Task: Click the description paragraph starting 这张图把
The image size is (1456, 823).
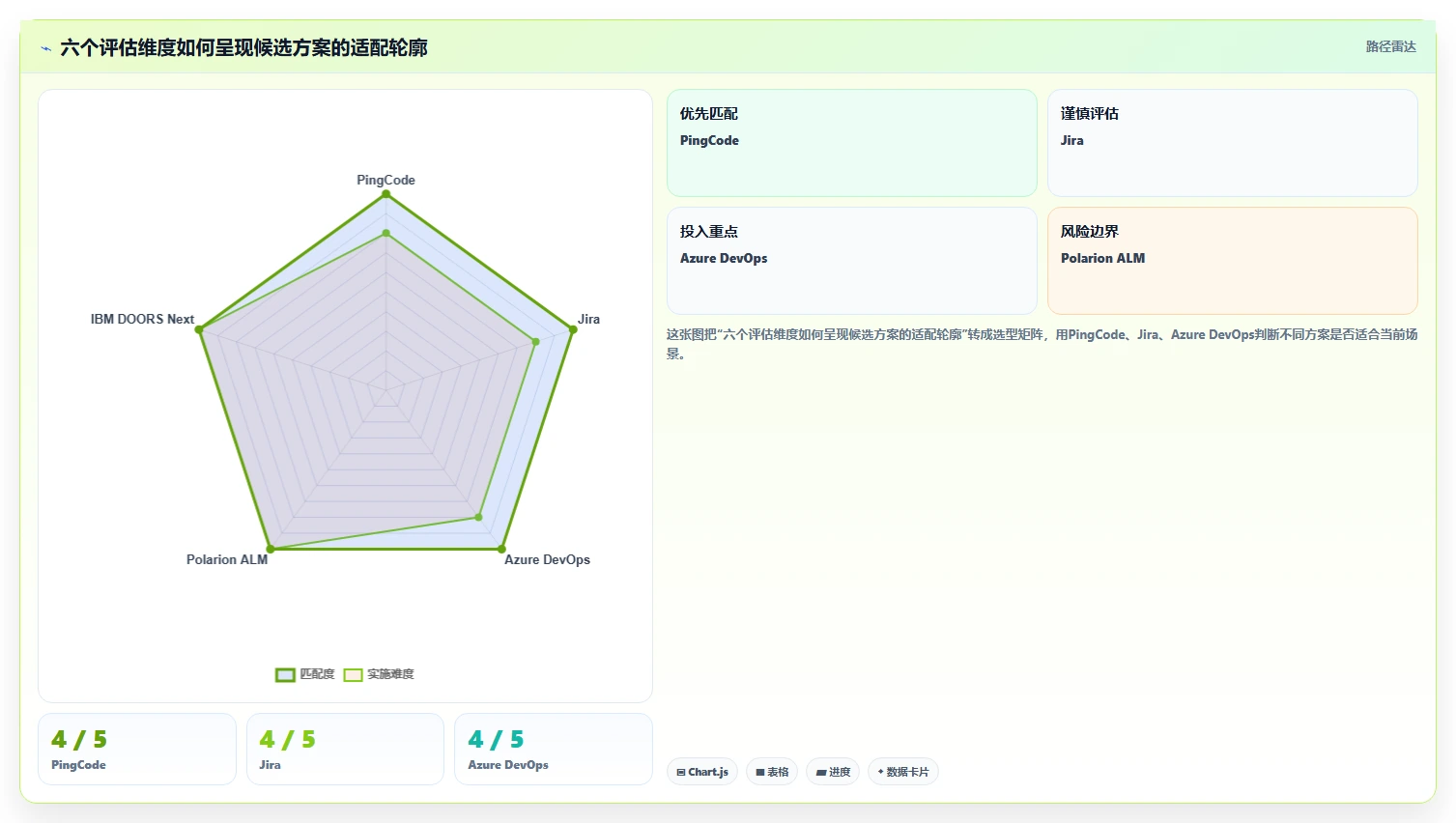Action: 1042,344
